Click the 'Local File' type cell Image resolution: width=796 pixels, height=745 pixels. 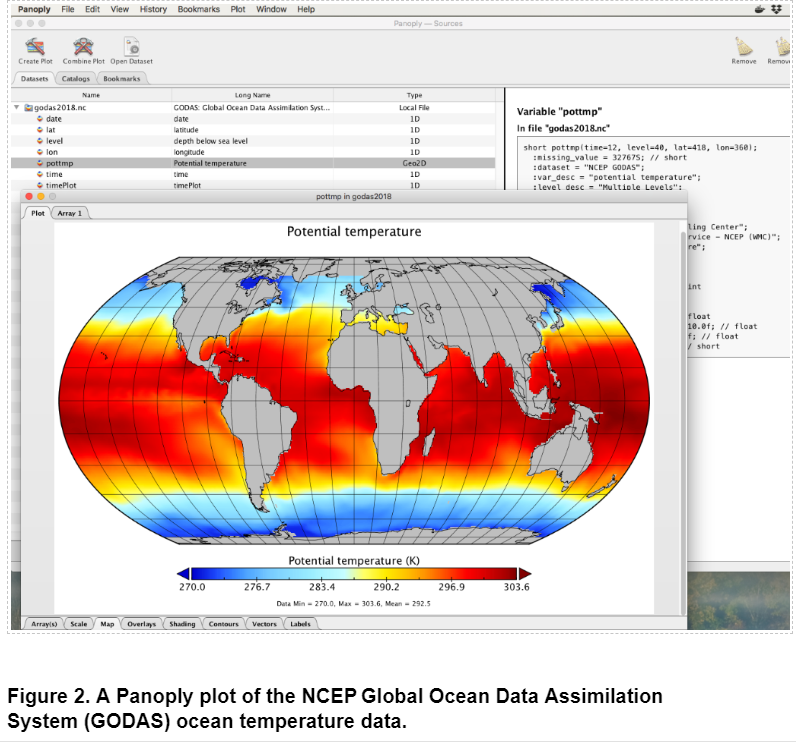click(414, 108)
